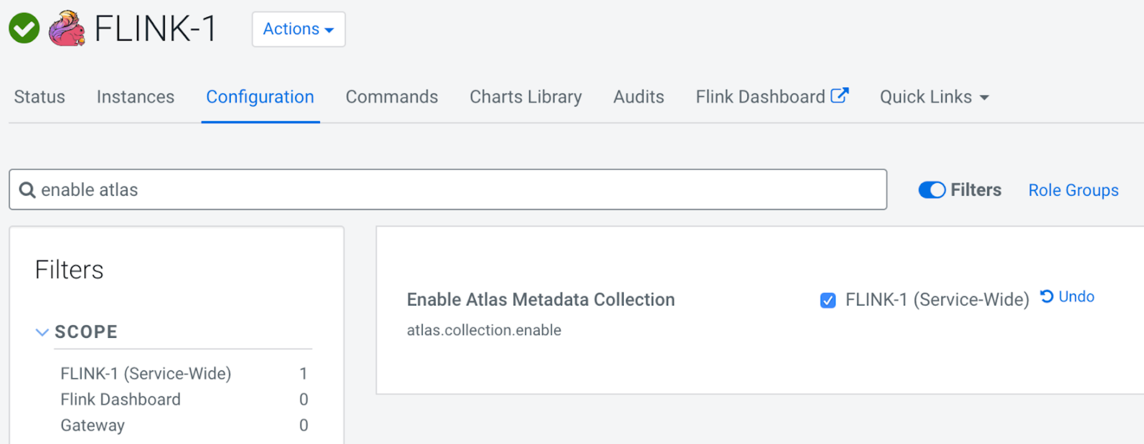Click the Undo arrow icon
Image resolution: width=1144 pixels, height=444 pixels.
point(1046,297)
